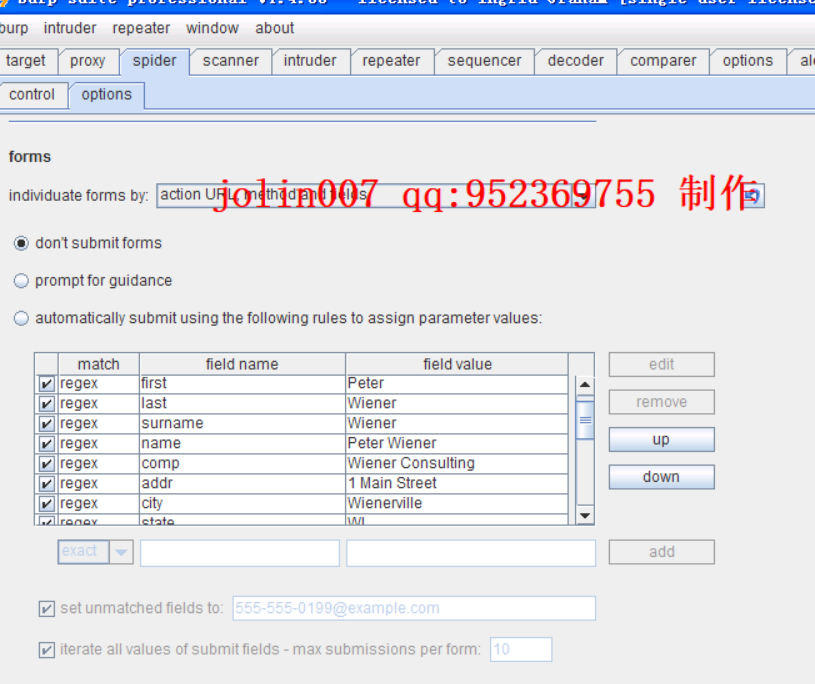Select the Peter Wiener value cell
Screen dimensions: 815x684
(x=457, y=443)
